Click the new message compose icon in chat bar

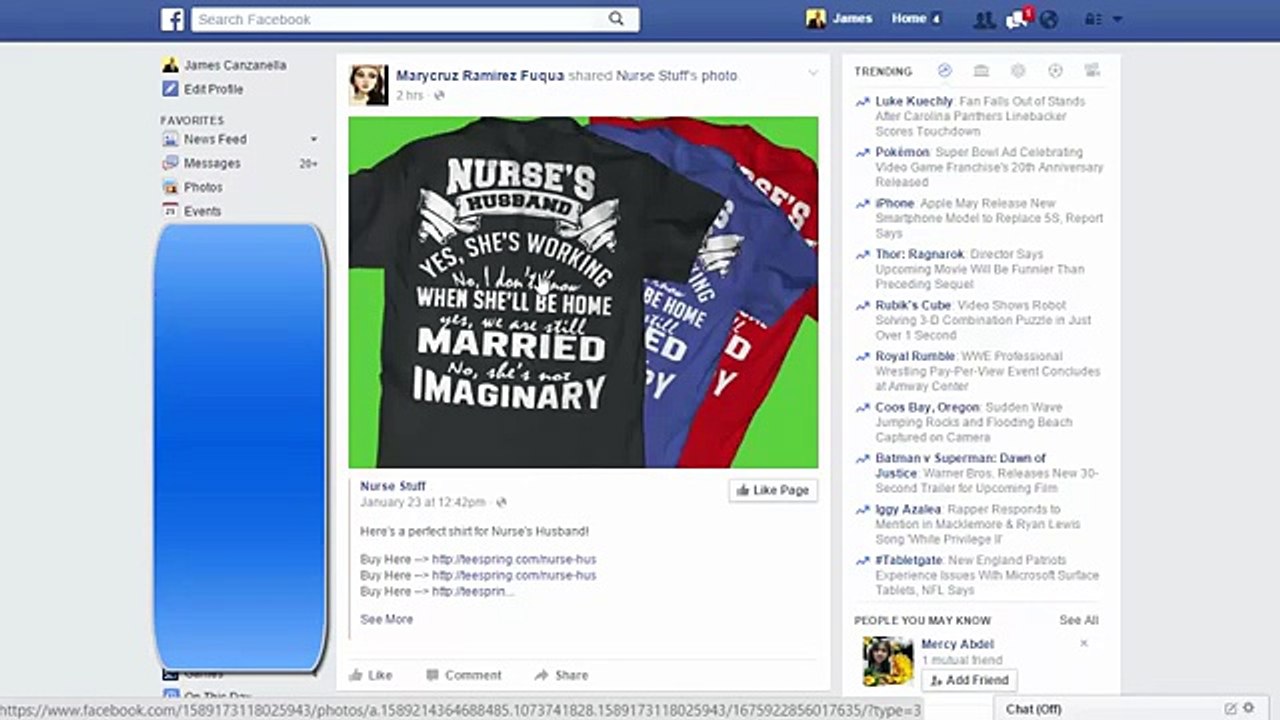pos(1230,708)
